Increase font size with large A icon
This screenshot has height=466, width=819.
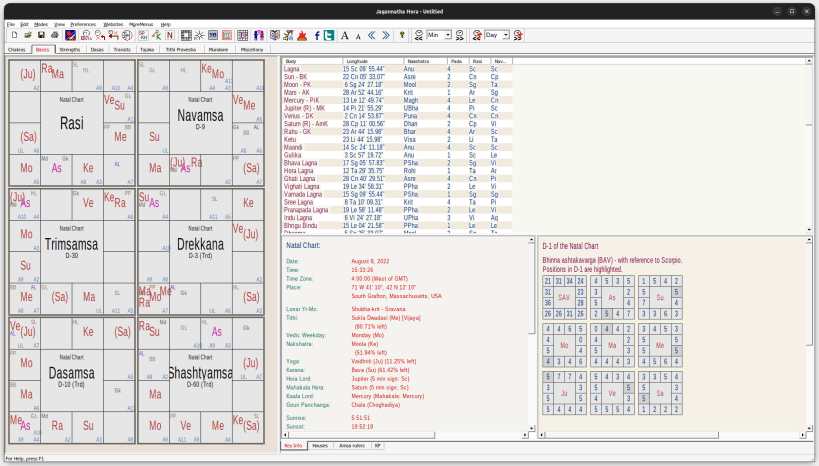pyautogui.click(x=345, y=36)
